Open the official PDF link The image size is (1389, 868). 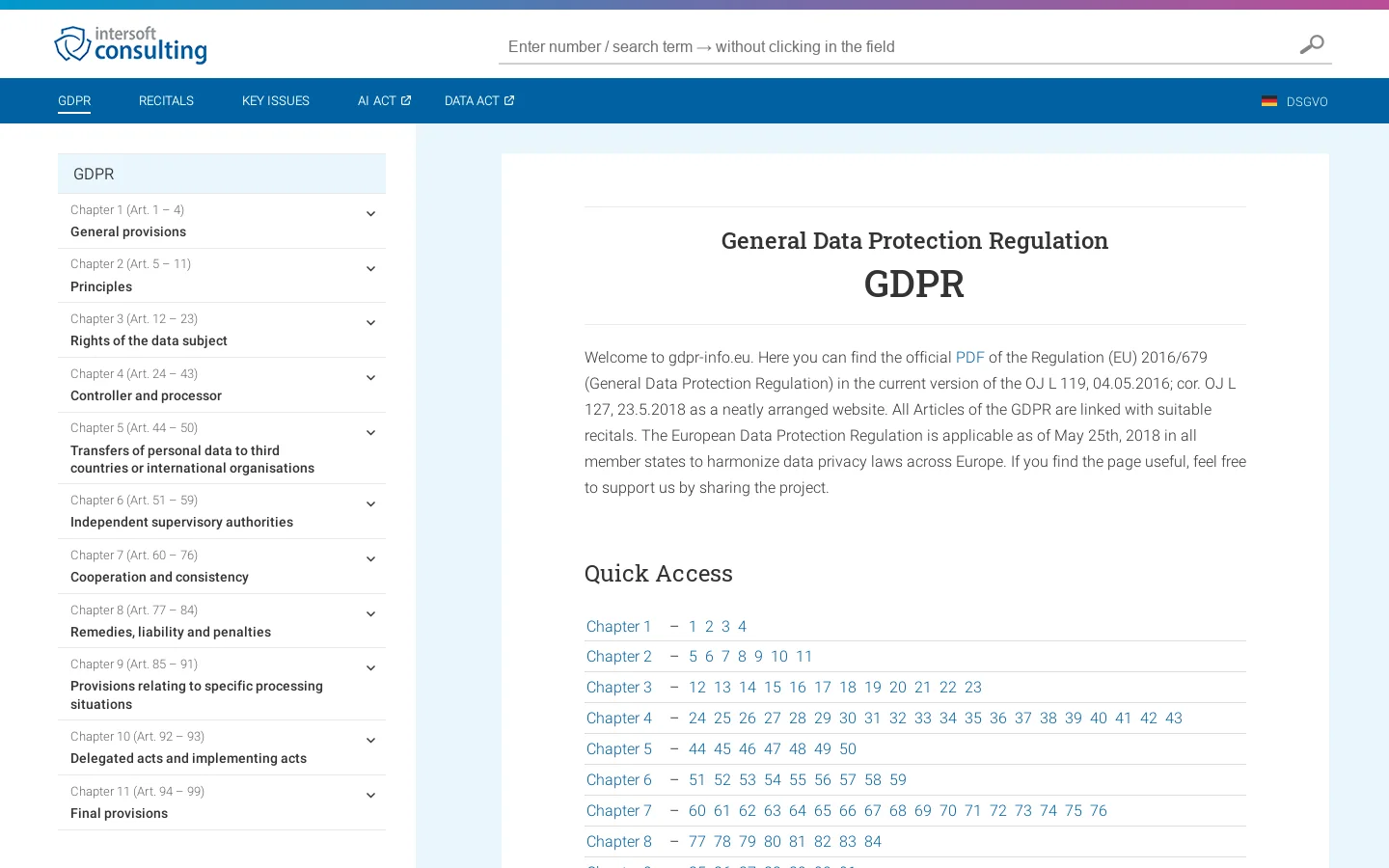pyautogui.click(x=969, y=357)
